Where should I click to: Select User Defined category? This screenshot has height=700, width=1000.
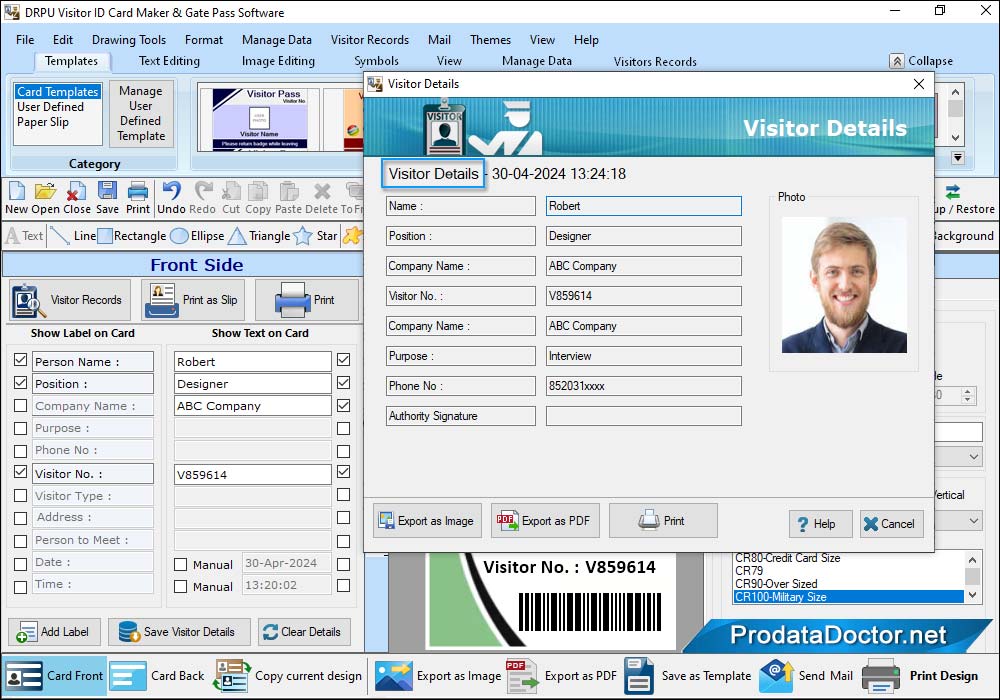click(x=50, y=107)
